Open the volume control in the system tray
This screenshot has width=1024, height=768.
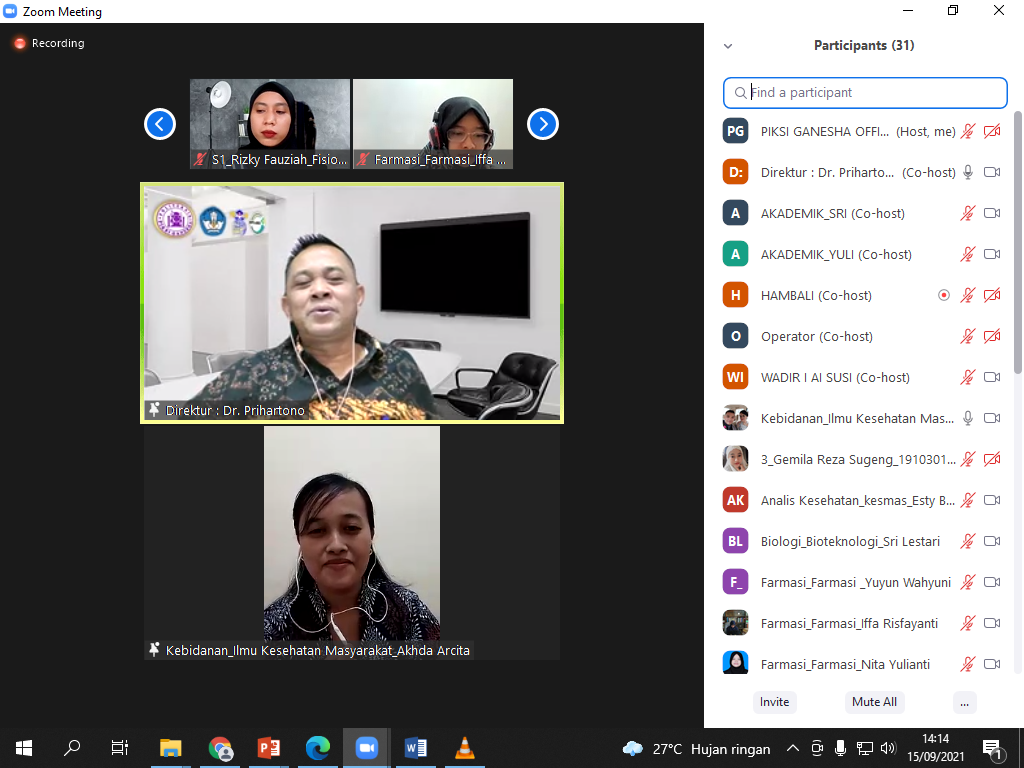(x=888, y=748)
